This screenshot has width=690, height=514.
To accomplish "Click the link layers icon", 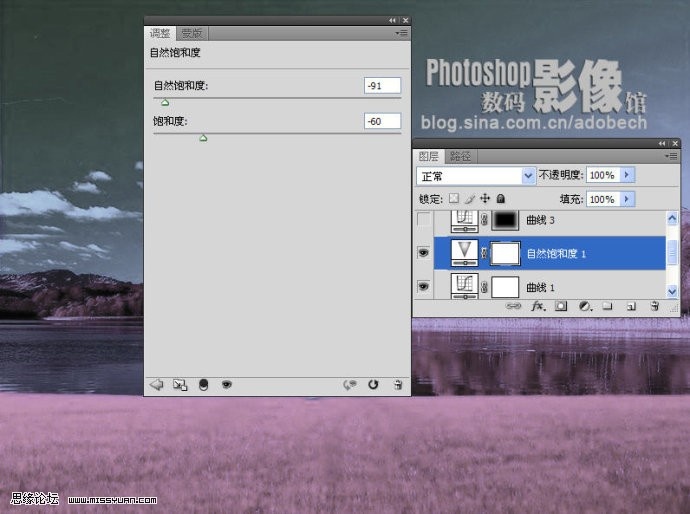I will tap(513, 306).
